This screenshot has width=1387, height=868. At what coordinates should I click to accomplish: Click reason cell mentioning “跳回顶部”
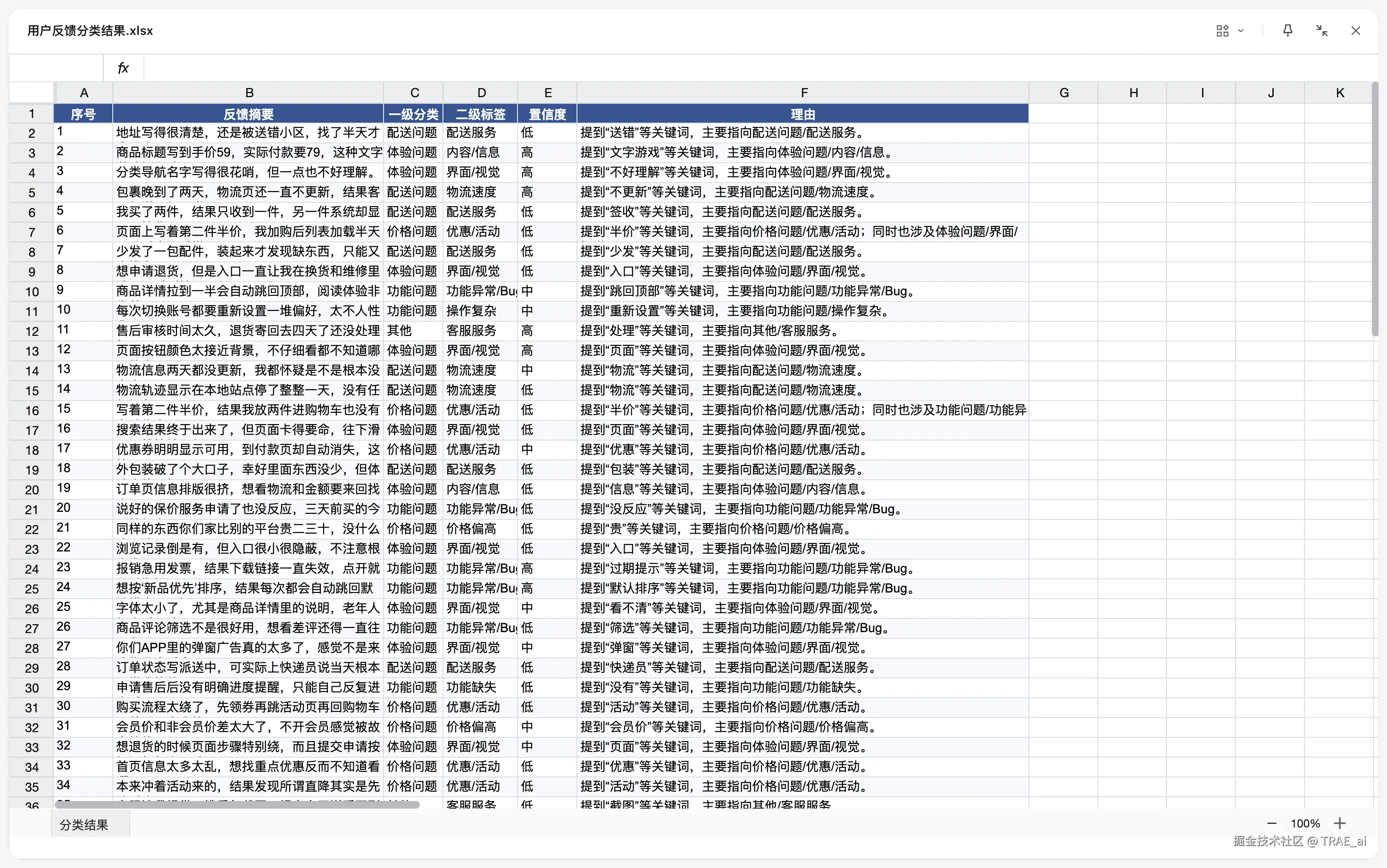coord(803,291)
